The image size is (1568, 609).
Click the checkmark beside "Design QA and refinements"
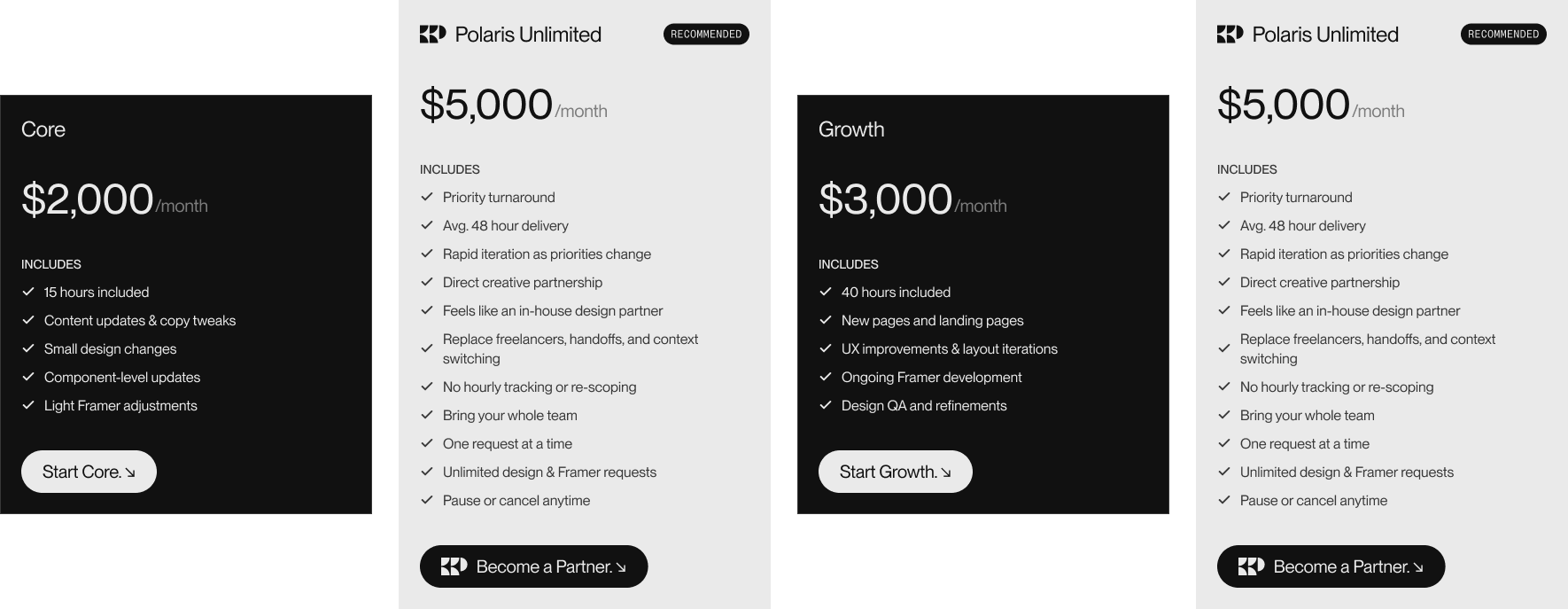826,405
